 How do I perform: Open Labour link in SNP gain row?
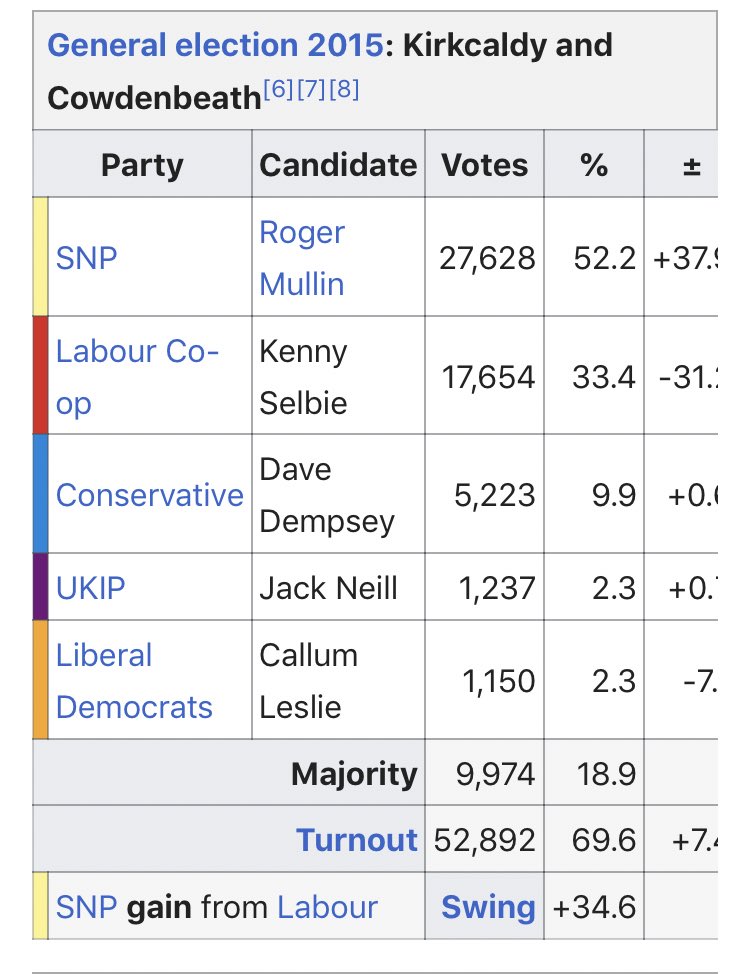[327, 907]
